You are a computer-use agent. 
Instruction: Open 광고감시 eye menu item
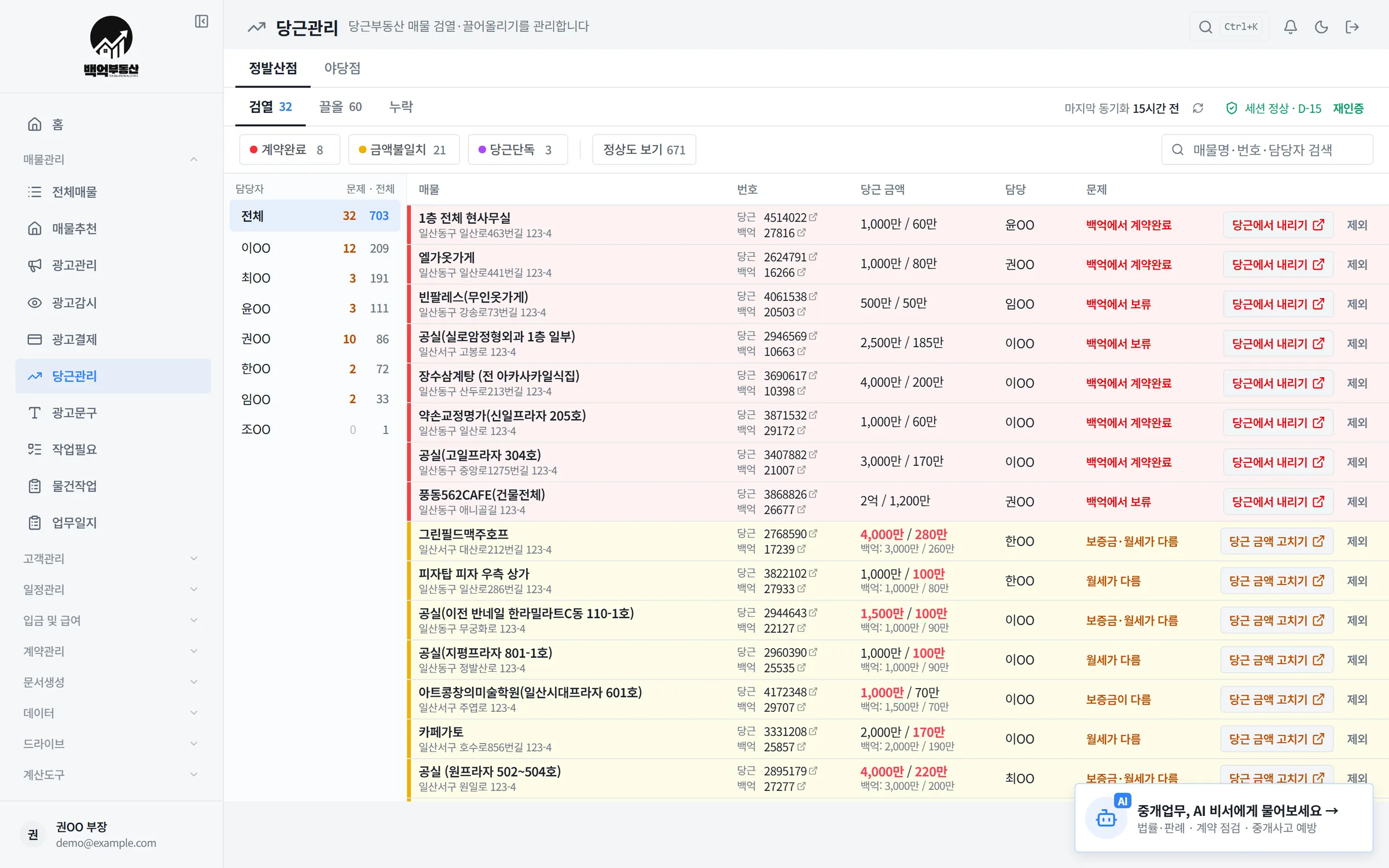(x=113, y=303)
